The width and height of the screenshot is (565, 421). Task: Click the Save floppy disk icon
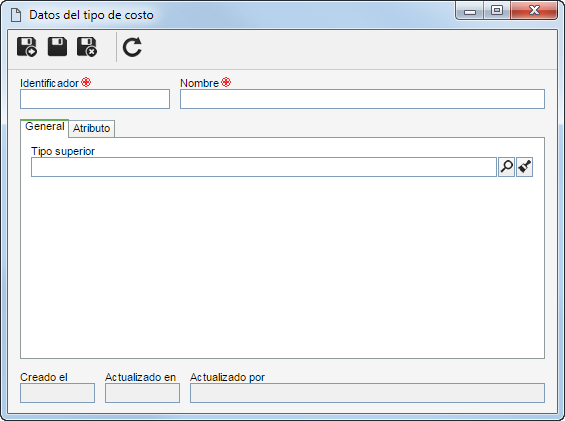point(57,46)
